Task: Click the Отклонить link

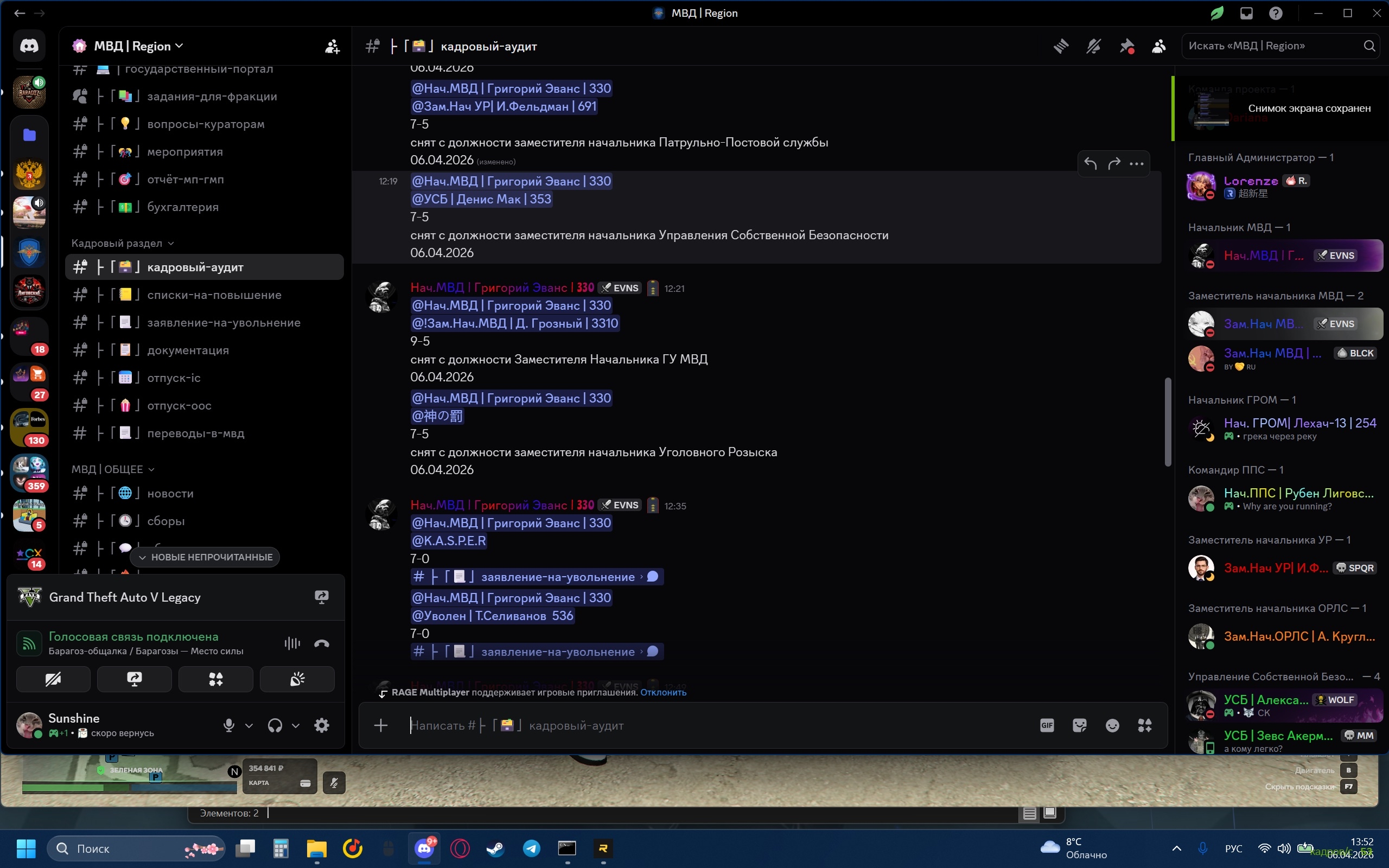Action: point(663,692)
